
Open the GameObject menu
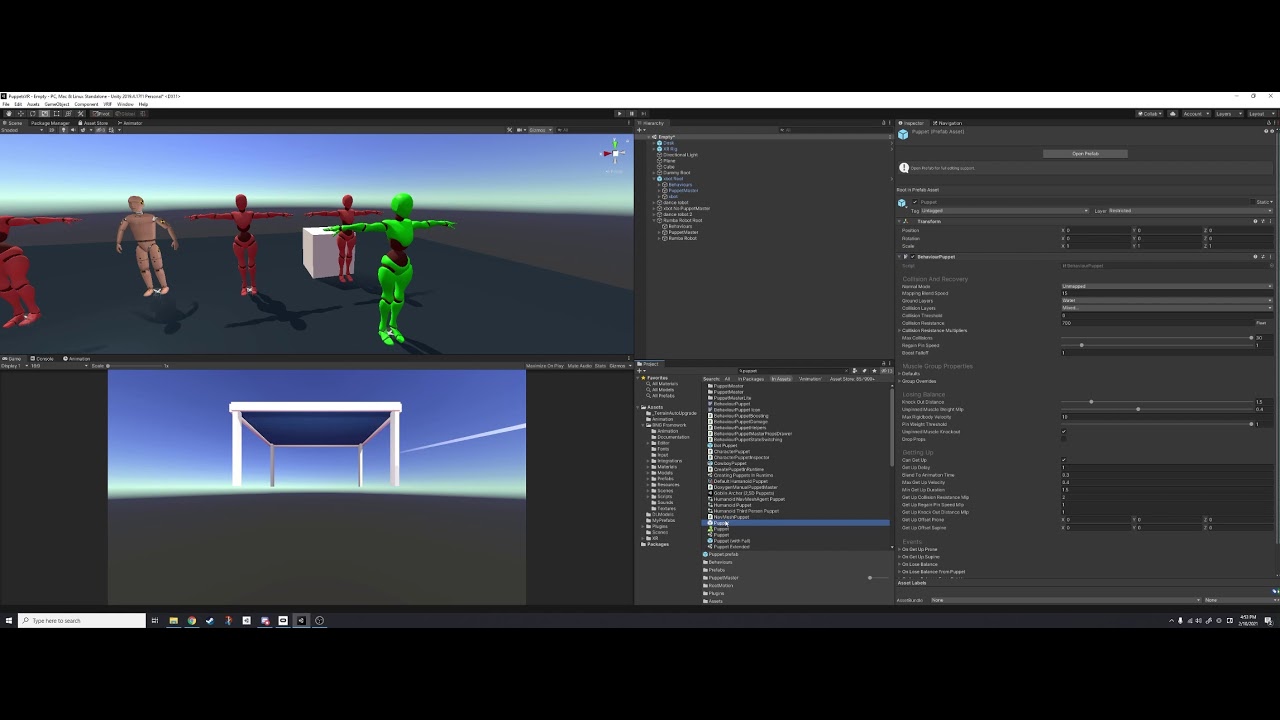(x=57, y=104)
